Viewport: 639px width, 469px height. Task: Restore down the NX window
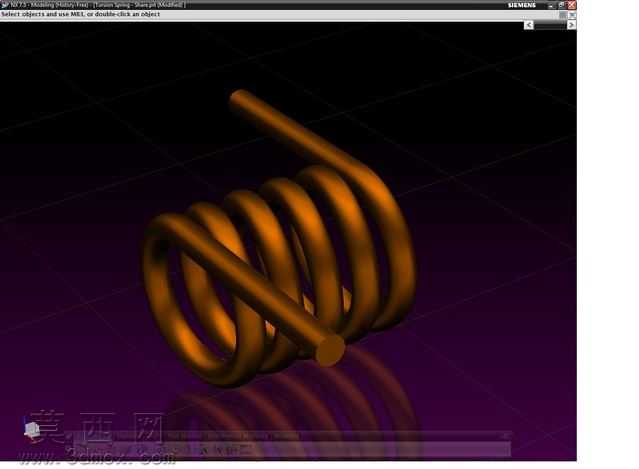click(562, 5)
